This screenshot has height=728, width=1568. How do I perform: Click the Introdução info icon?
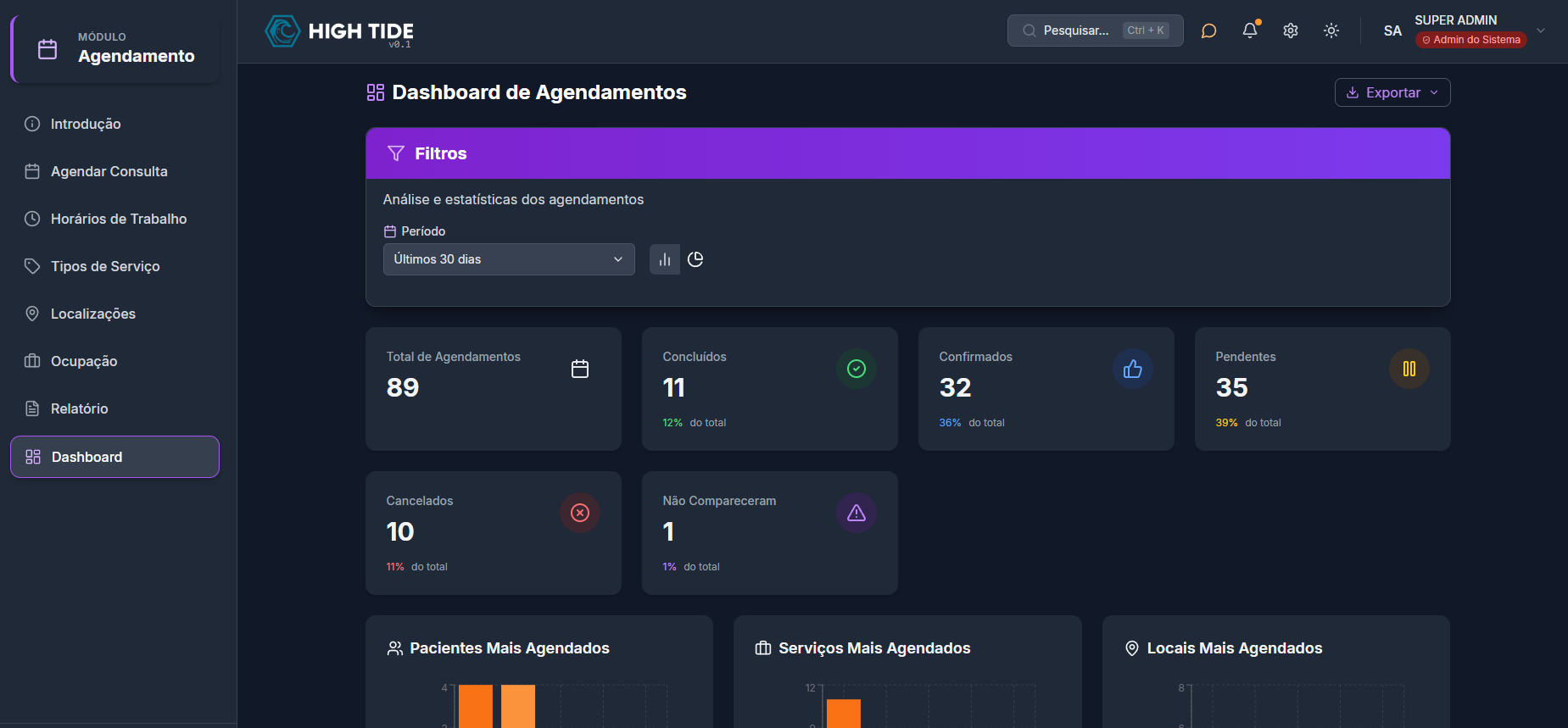coord(32,124)
